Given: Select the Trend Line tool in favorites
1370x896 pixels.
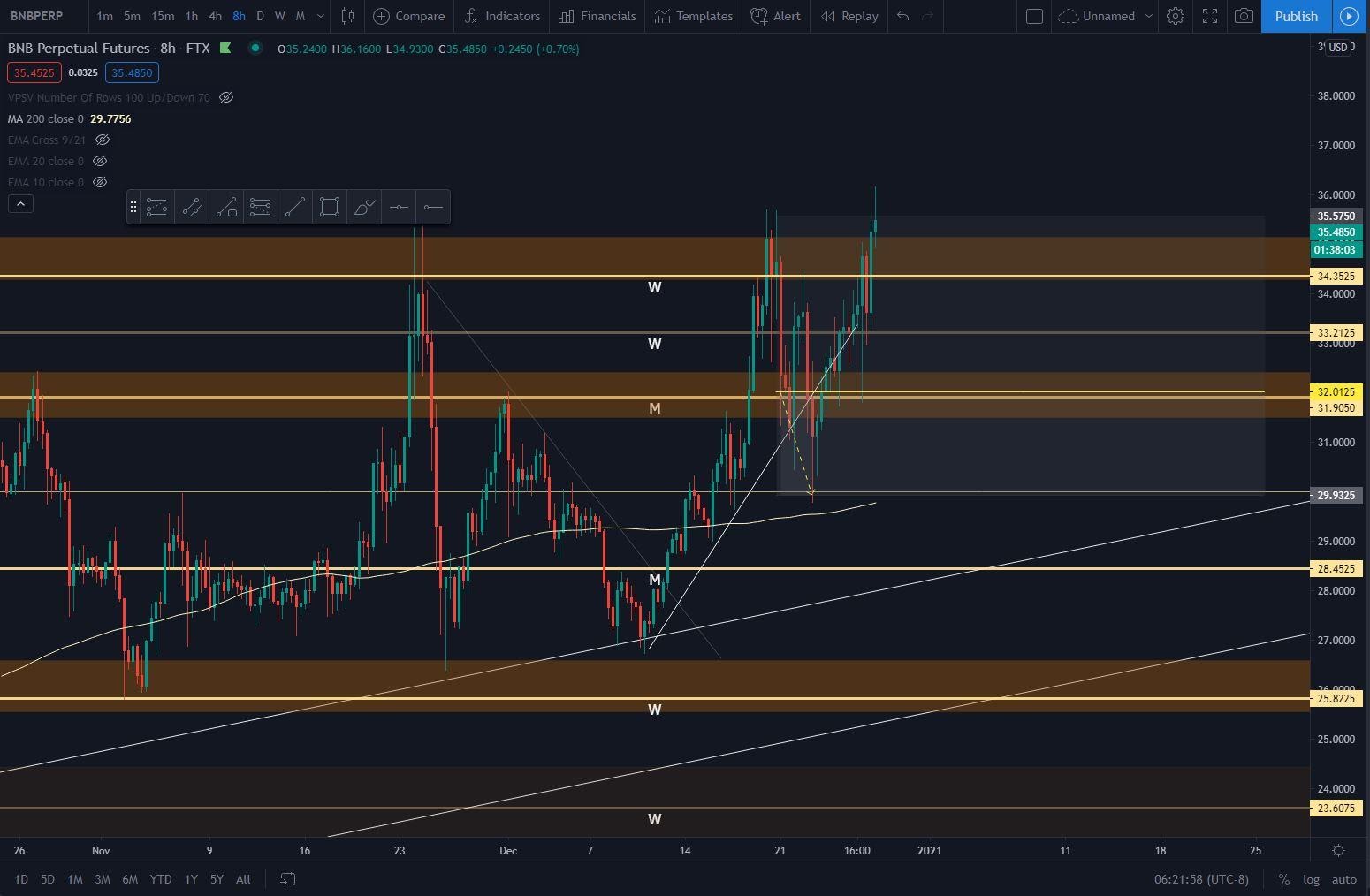Looking at the screenshot, I should [x=295, y=207].
